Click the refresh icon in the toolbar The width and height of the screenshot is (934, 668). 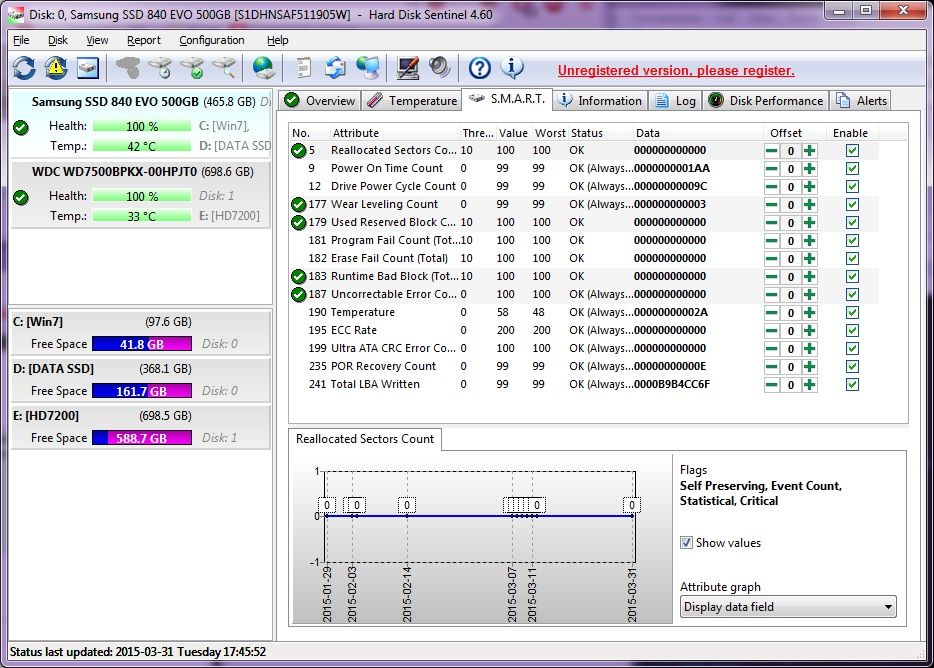24,68
